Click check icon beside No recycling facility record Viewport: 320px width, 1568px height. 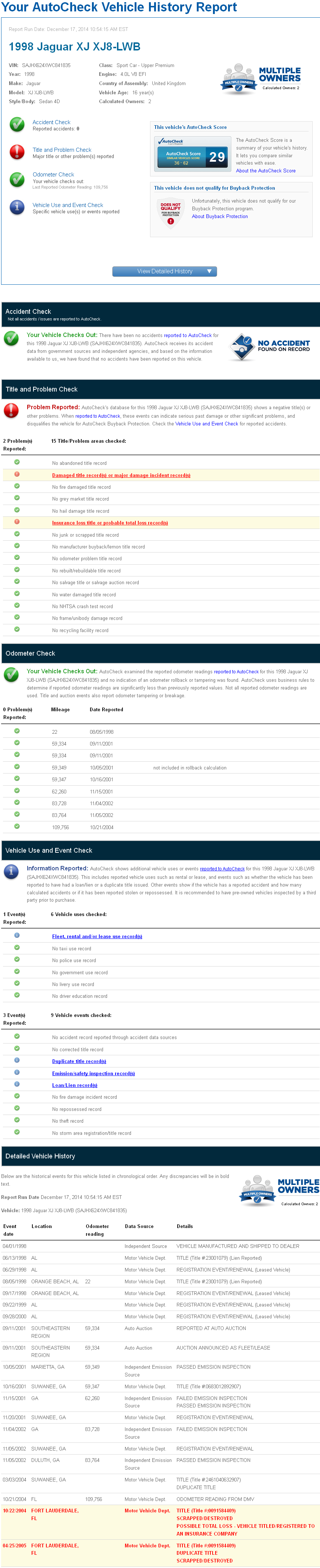pyautogui.click(x=17, y=629)
